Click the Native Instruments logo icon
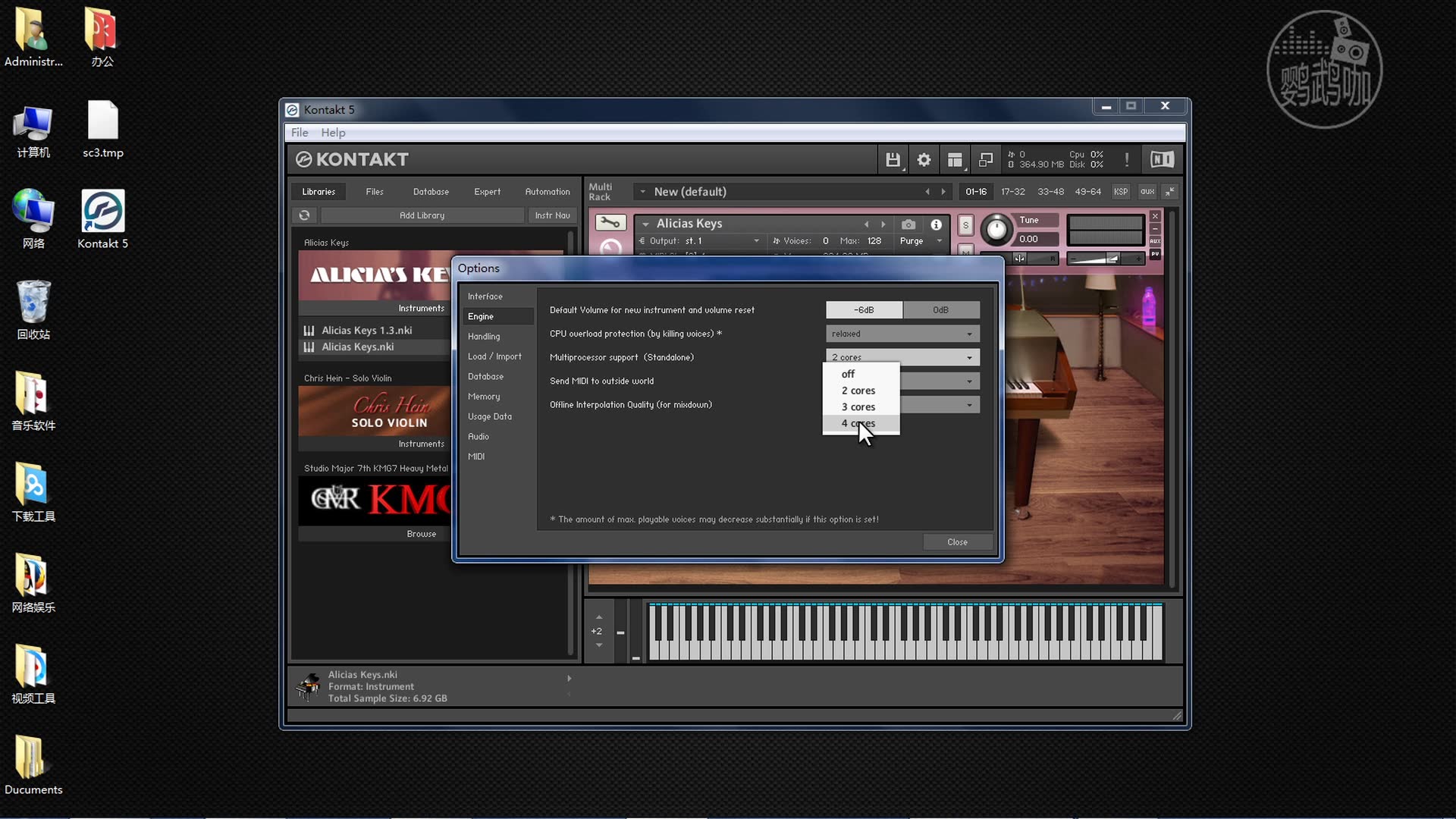This screenshot has width=1456, height=819. [1161, 159]
